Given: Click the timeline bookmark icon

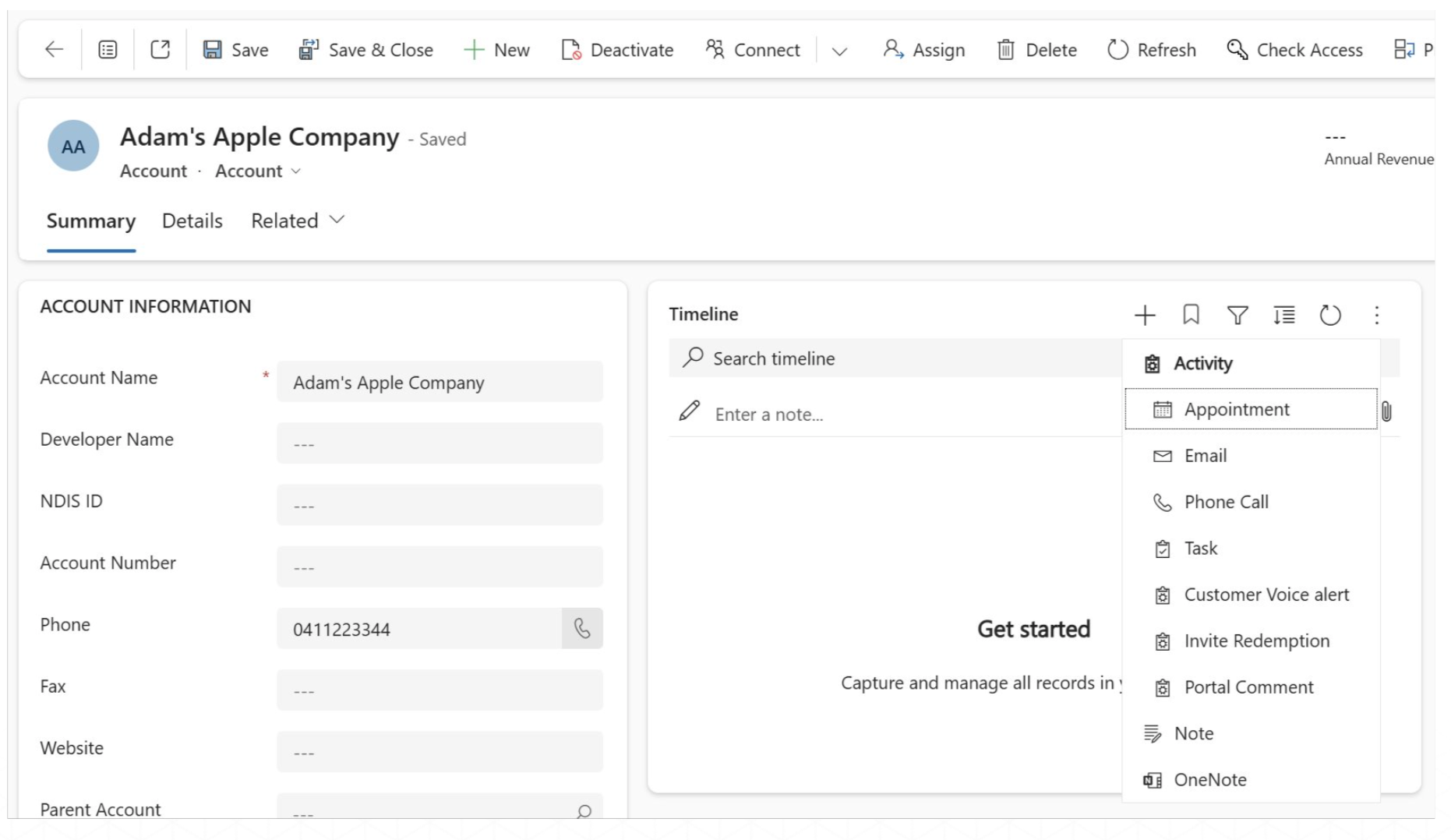Looking at the screenshot, I should (x=1190, y=315).
